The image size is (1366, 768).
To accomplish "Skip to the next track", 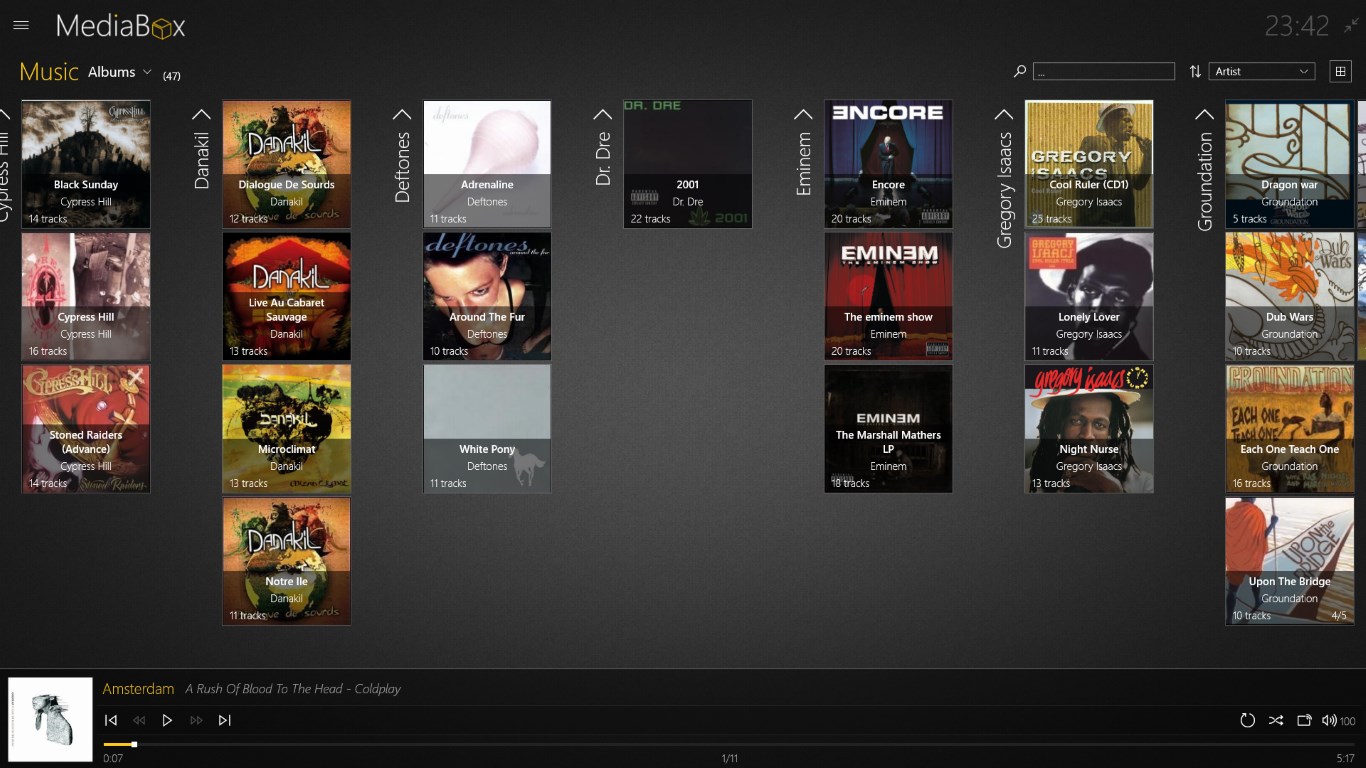I will pos(224,720).
